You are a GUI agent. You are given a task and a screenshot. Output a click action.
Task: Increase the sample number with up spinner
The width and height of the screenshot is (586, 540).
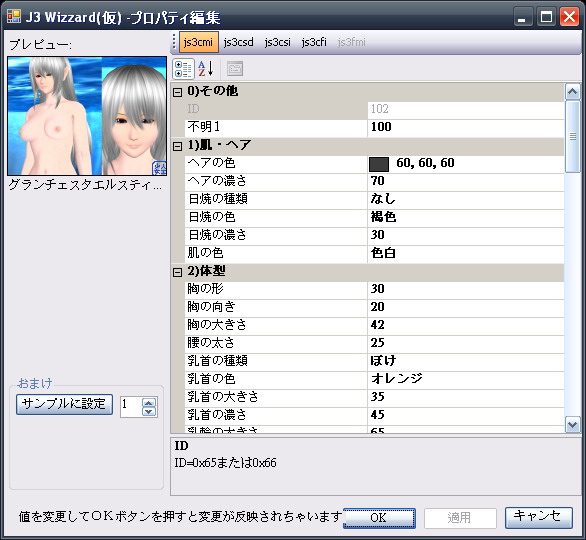(x=149, y=402)
